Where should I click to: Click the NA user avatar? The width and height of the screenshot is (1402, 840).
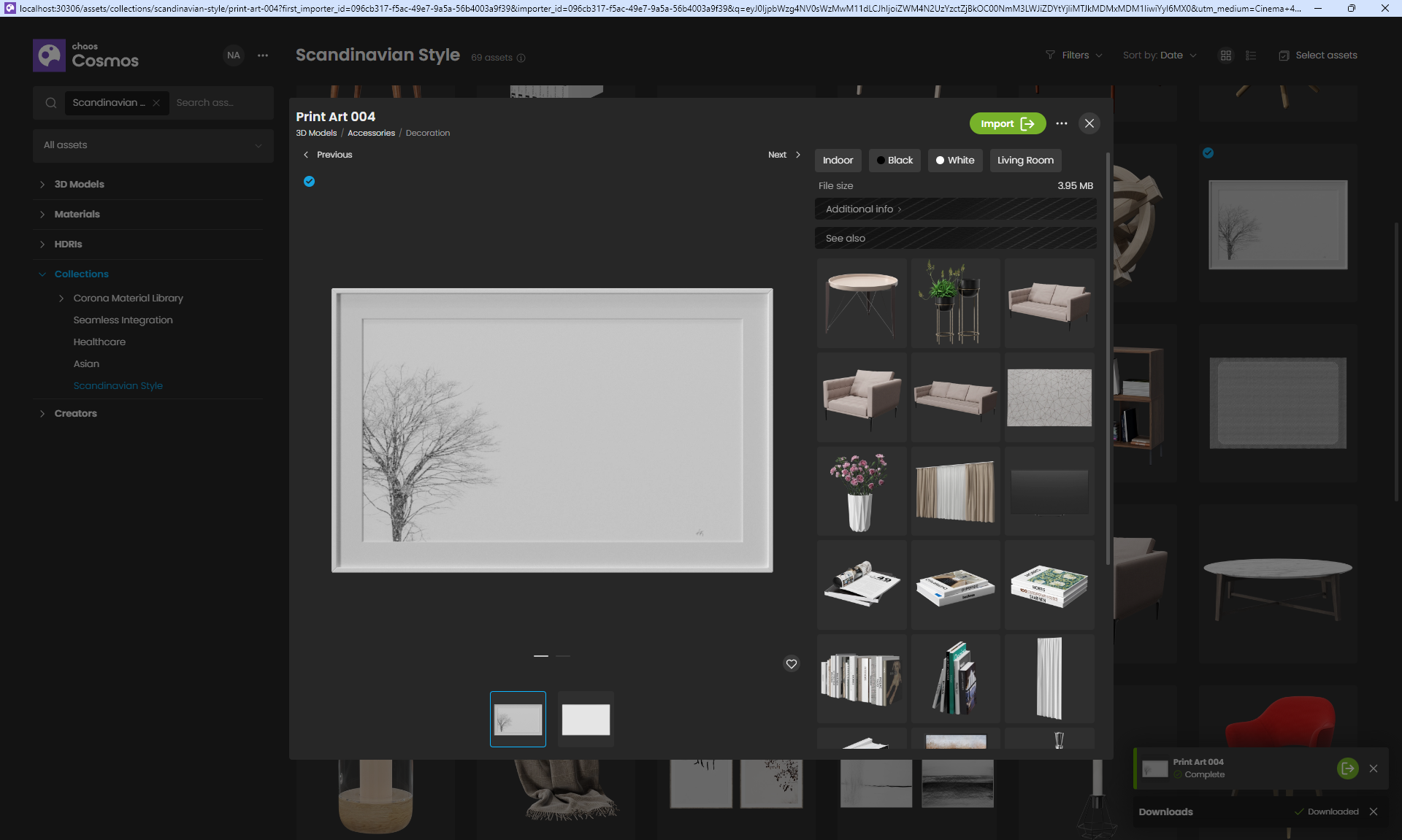[x=234, y=55]
